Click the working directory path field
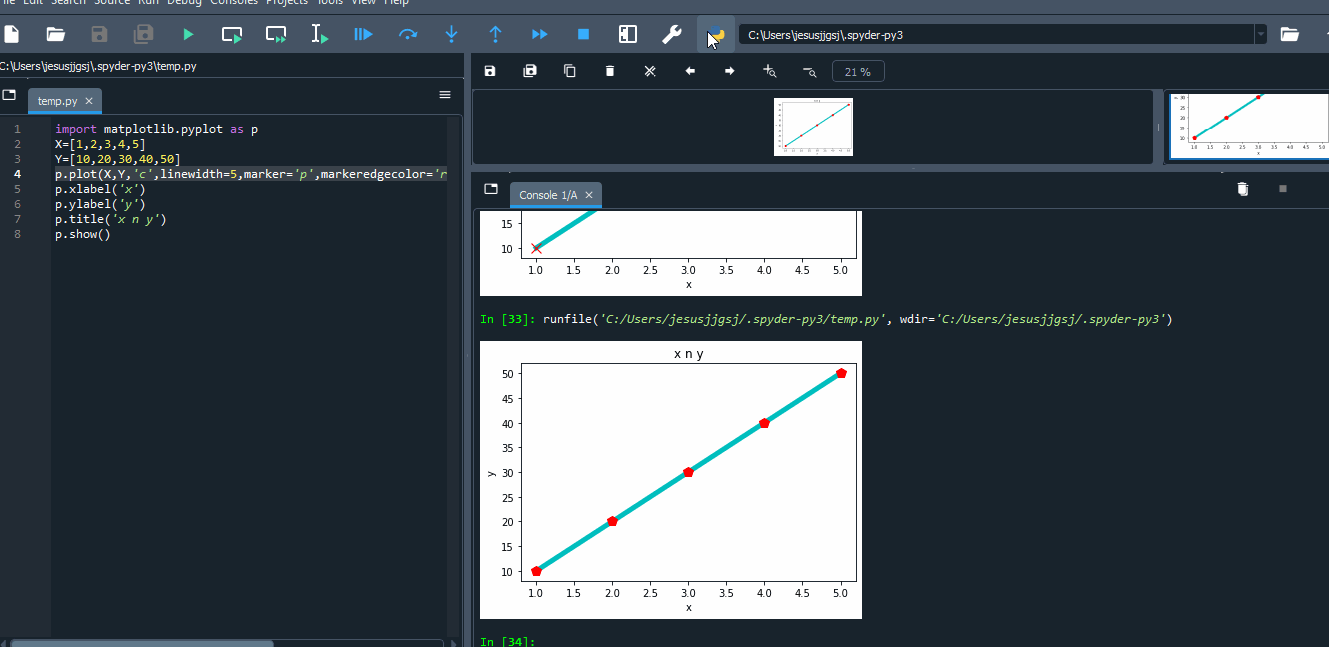The image size is (1329, 647). click(x=996, y=34)
